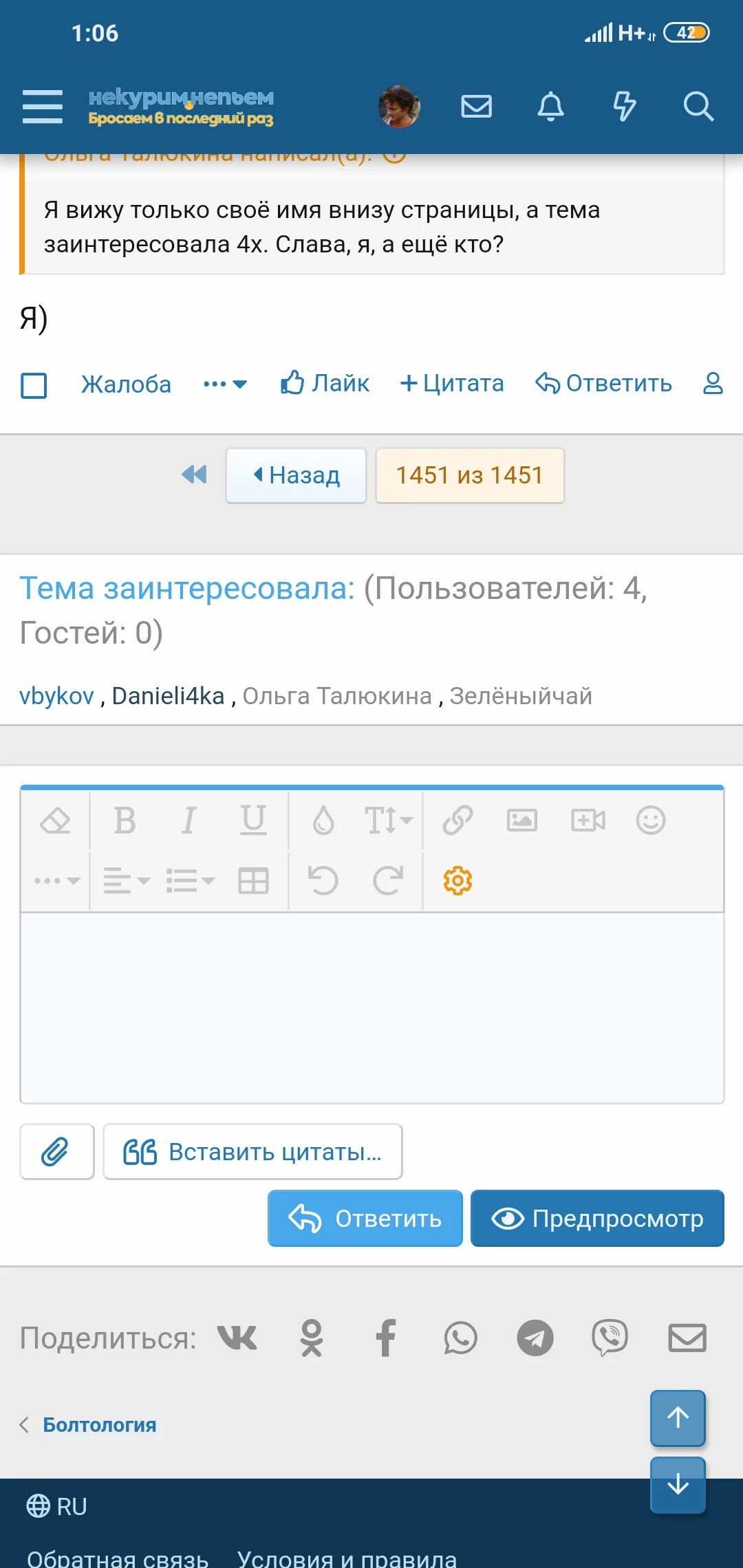Image resolution: width=743 pixels, height=1568 pixels.
Task: Submit reply with blue Ответить button
Action: click(365, 1219)
